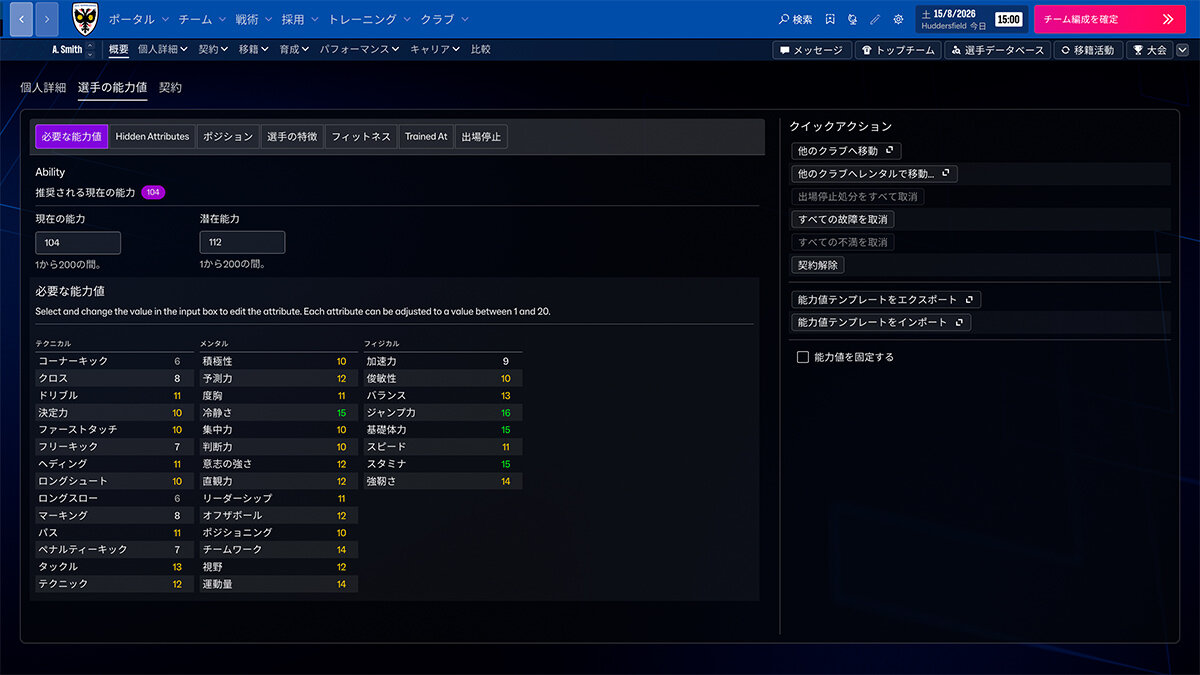Open the 育成 dropdown menu
The width and height of the screenshot is (1200, 675).
(295, 49)
